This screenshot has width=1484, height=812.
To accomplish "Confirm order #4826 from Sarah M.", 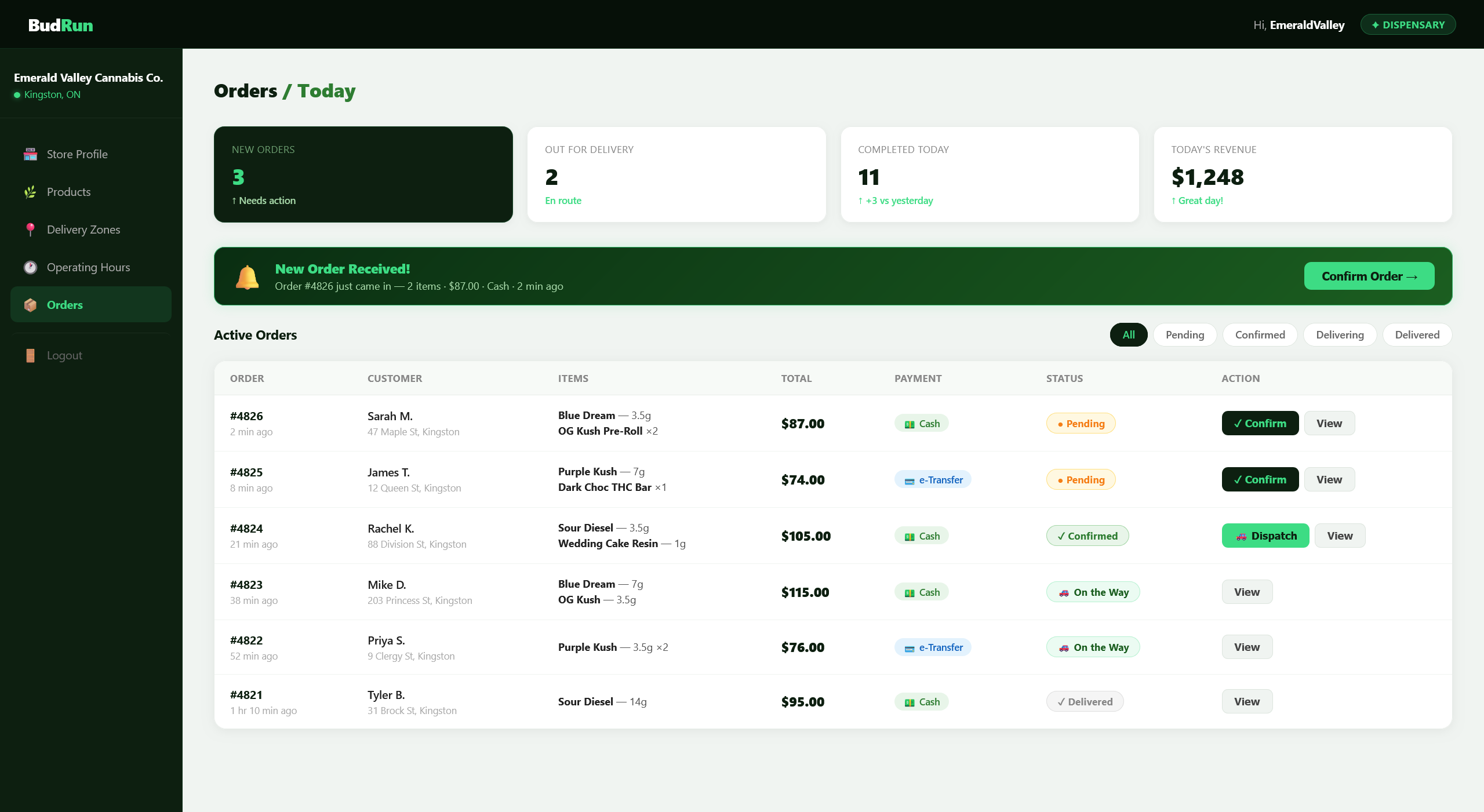I will [1260, 423].
